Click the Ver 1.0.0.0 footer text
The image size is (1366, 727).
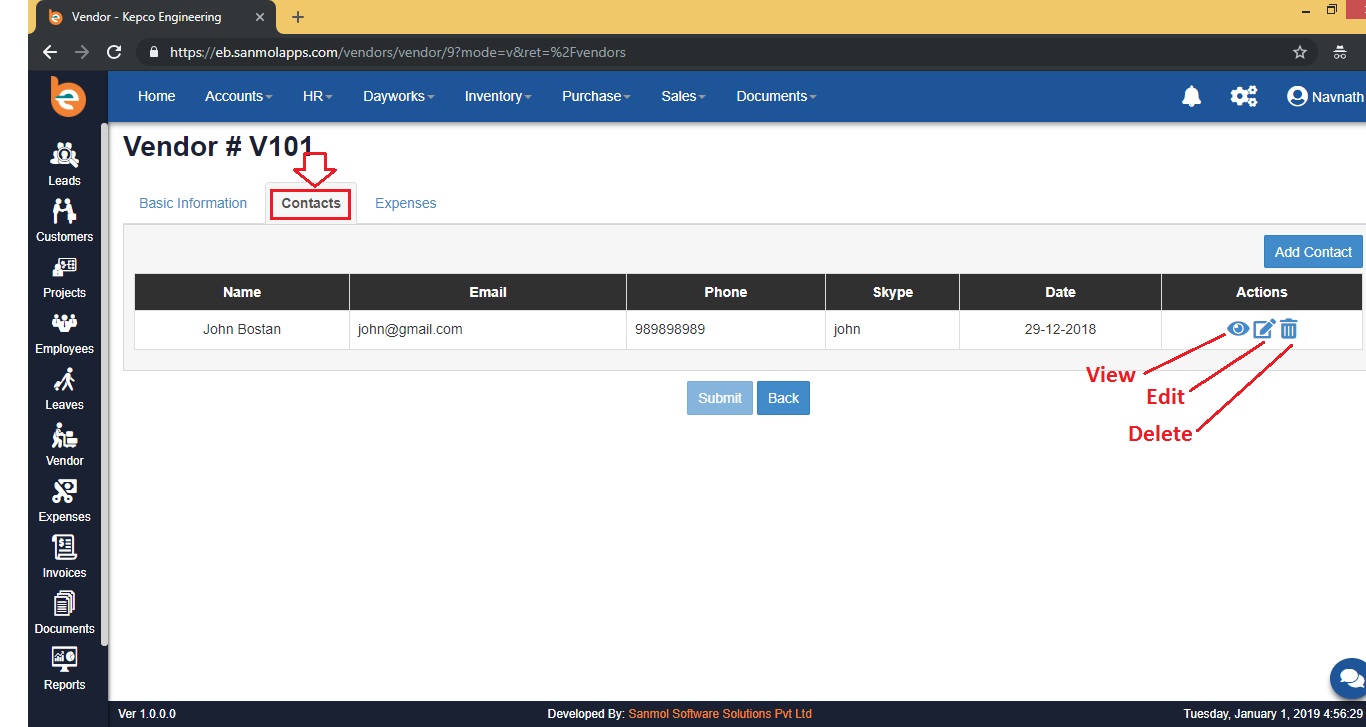pyautogui.click(x=147, y=714)
